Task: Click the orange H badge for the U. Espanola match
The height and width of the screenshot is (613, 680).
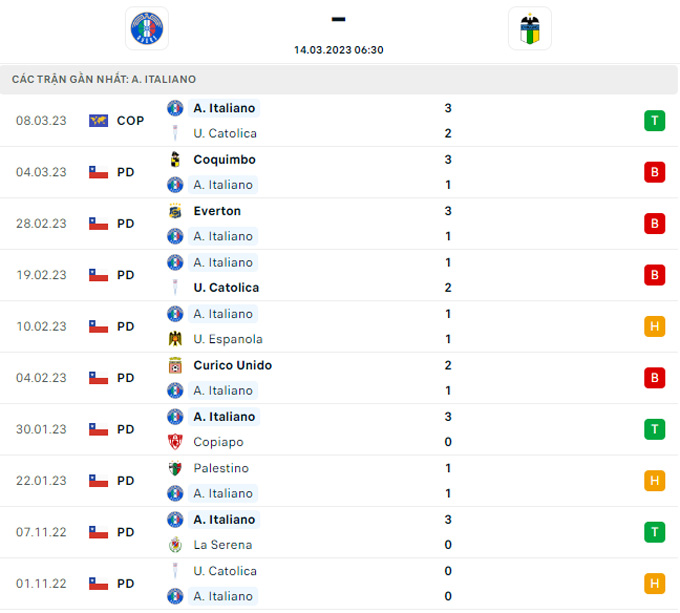Action: [x=654, y=326]
